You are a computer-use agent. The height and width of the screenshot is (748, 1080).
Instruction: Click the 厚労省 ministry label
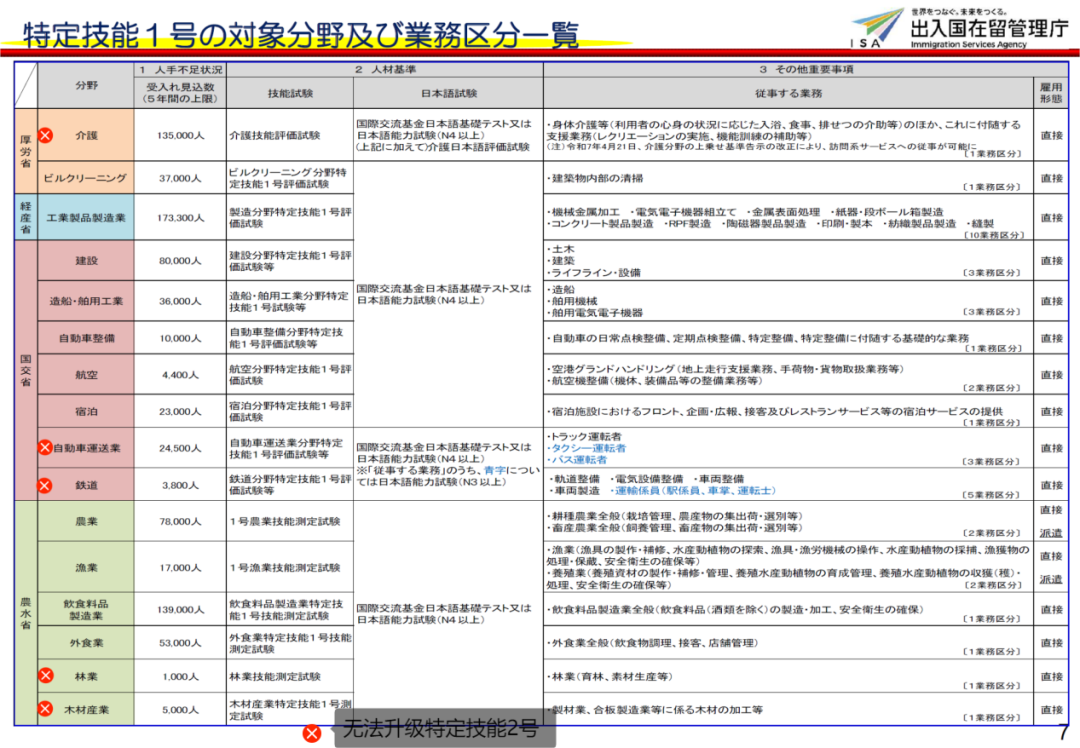25,151
